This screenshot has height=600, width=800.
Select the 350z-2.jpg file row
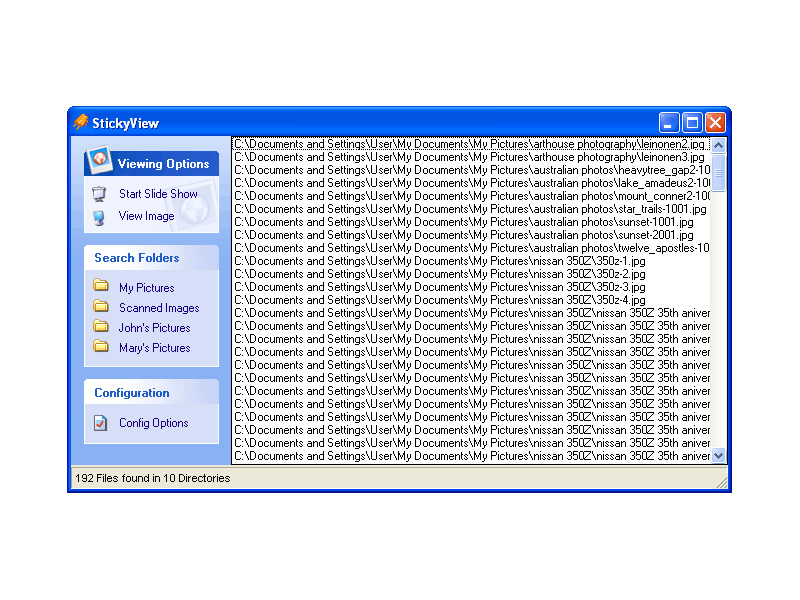[471, 274]
